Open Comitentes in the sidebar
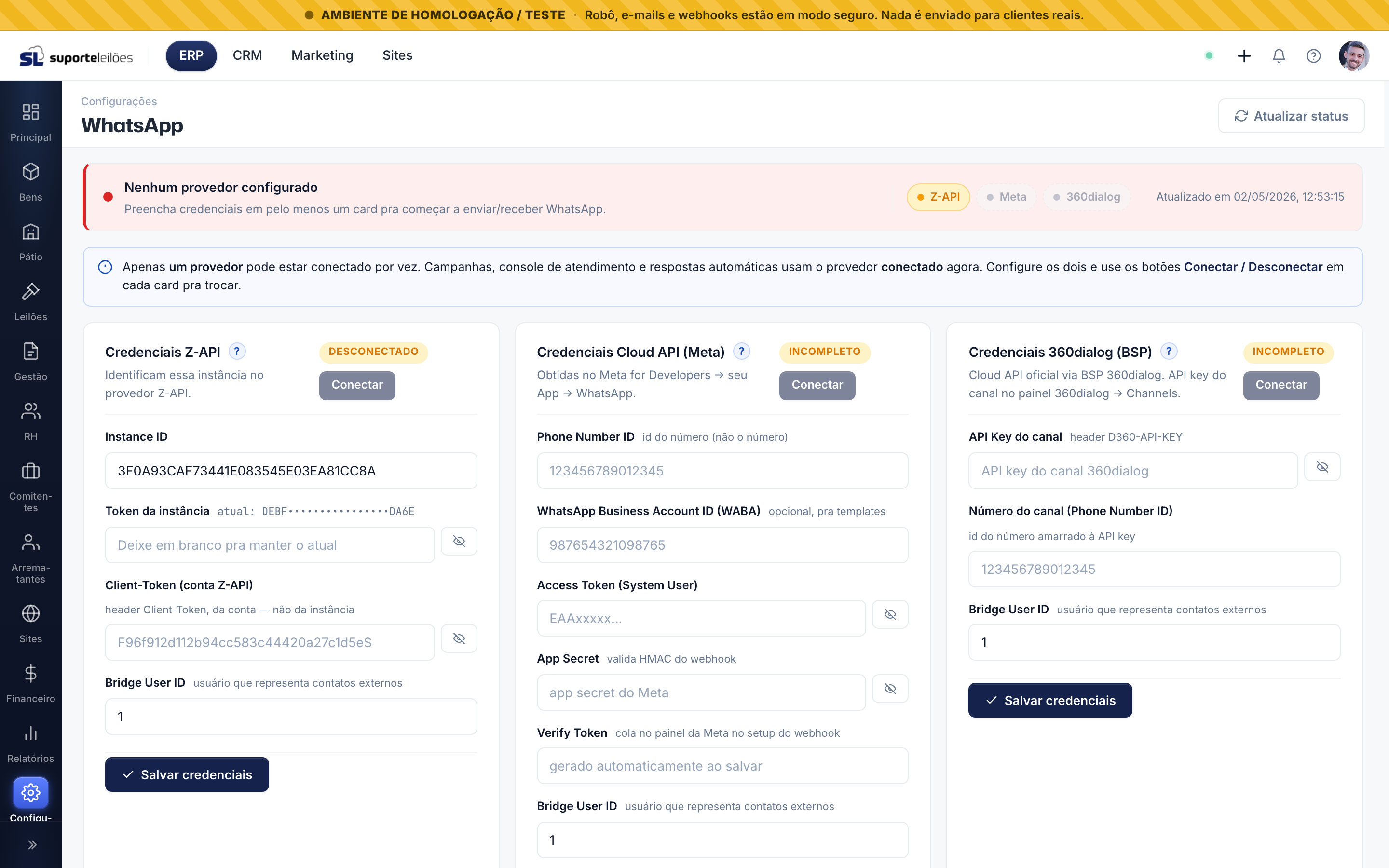 [x=30, y=487]
